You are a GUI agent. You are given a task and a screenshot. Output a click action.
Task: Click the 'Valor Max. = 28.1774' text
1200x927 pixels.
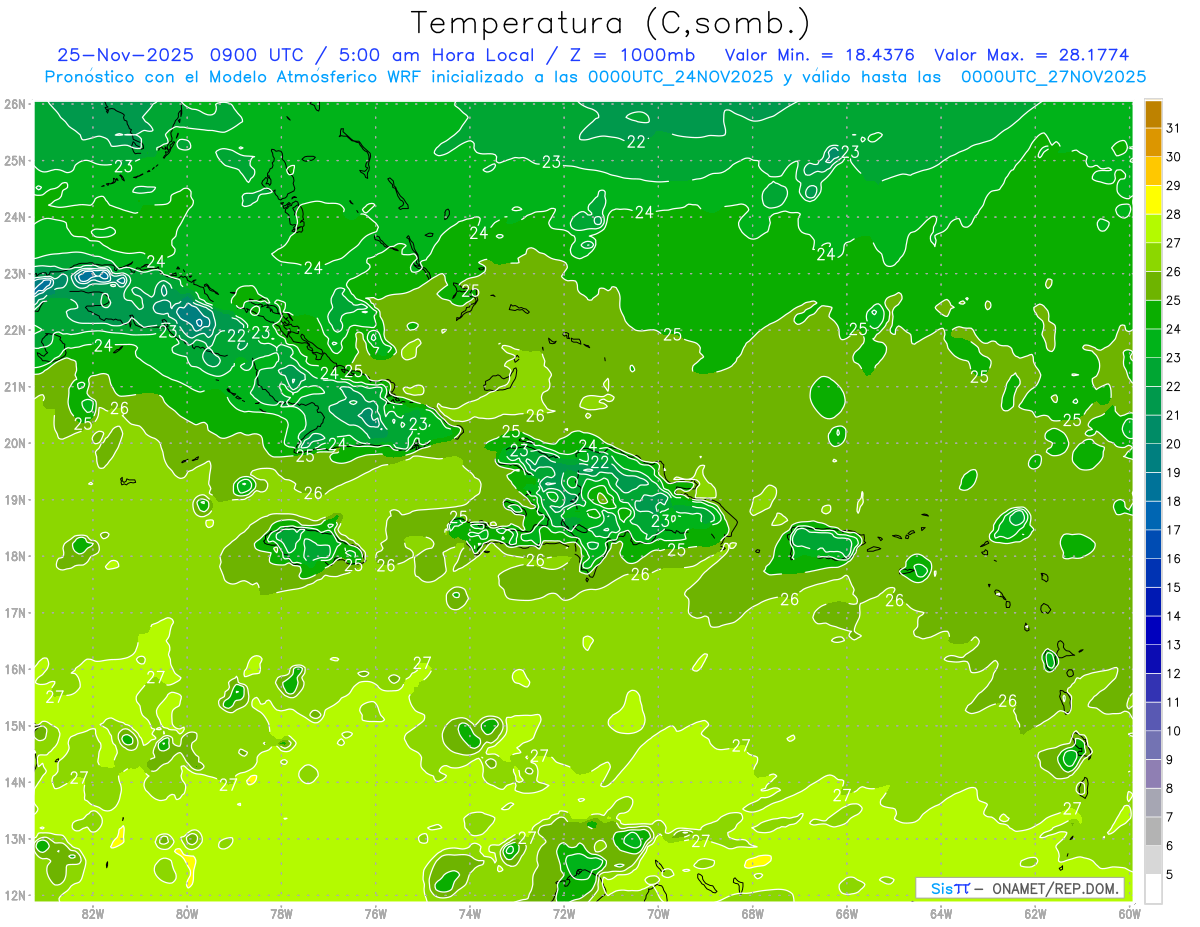pos(1031,55)
